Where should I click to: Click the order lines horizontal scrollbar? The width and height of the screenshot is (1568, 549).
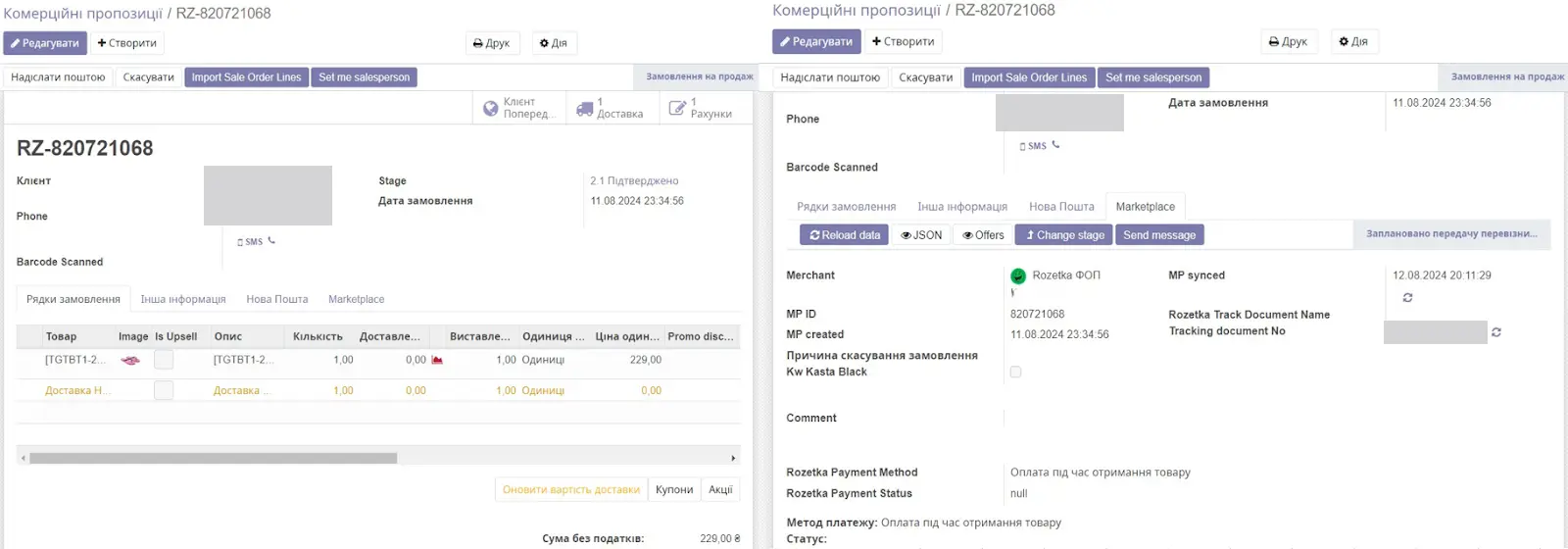[x=213, y=458]
